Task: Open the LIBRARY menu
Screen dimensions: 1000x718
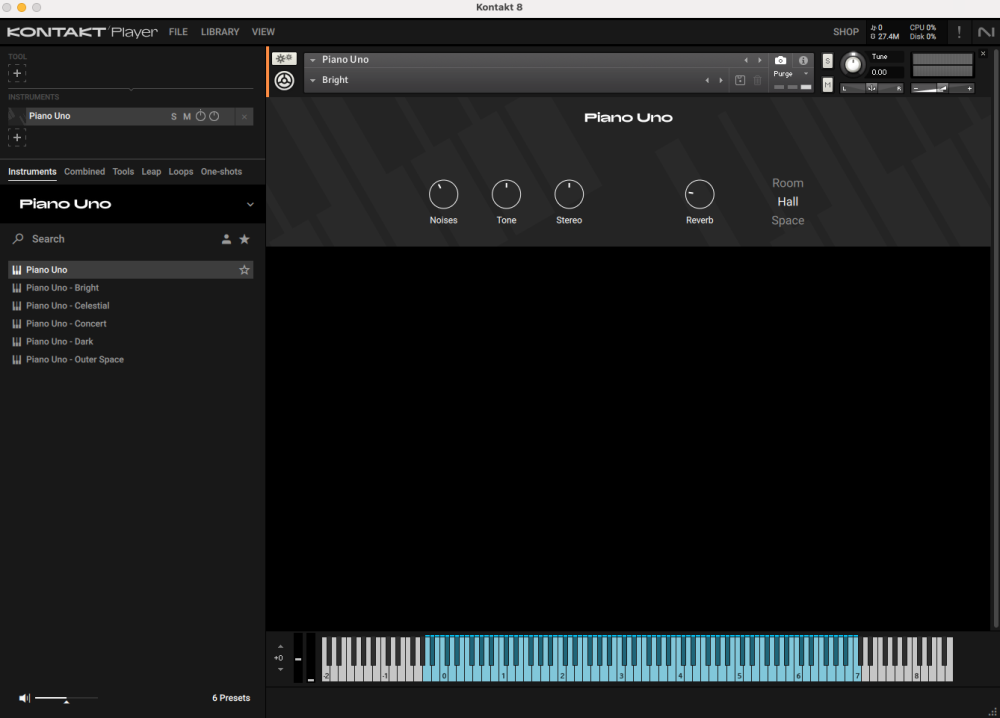Action: pyautogui.click(x=220, y=32)
